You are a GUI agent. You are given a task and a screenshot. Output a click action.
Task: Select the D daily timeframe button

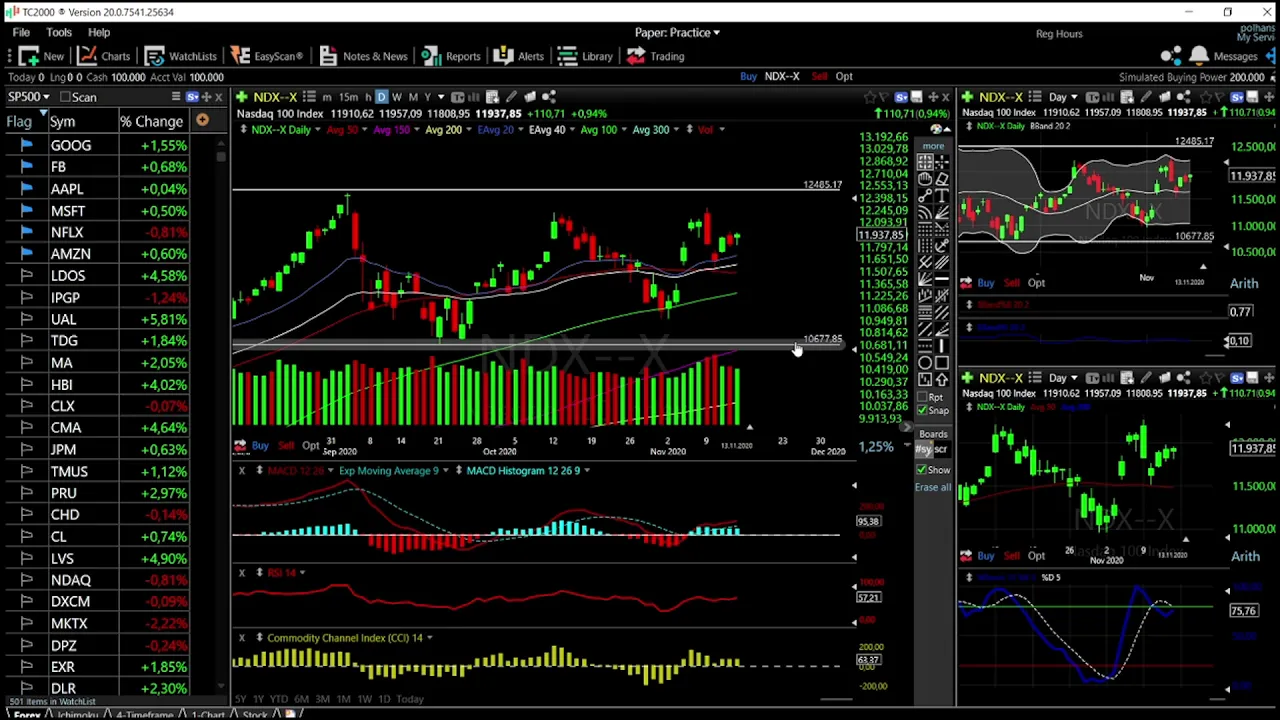point(382,97)
